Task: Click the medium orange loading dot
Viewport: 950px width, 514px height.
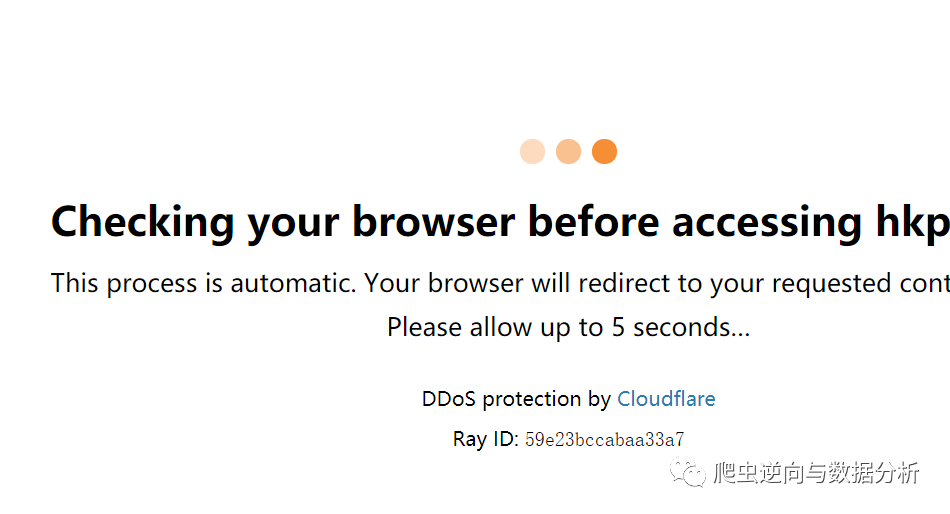Action: click(x=568, y=152)
